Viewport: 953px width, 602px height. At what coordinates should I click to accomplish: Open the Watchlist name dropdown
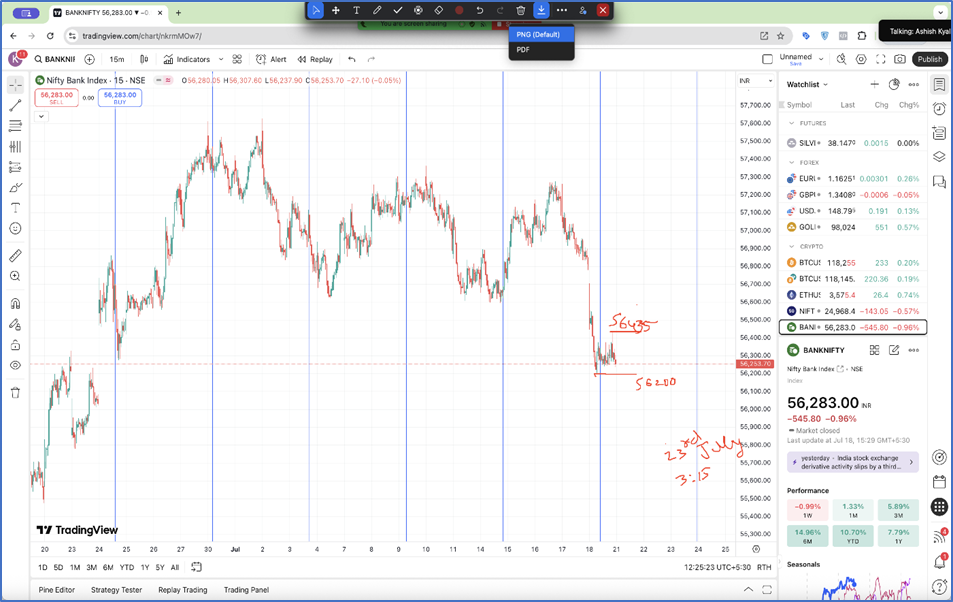pos(807,85)
